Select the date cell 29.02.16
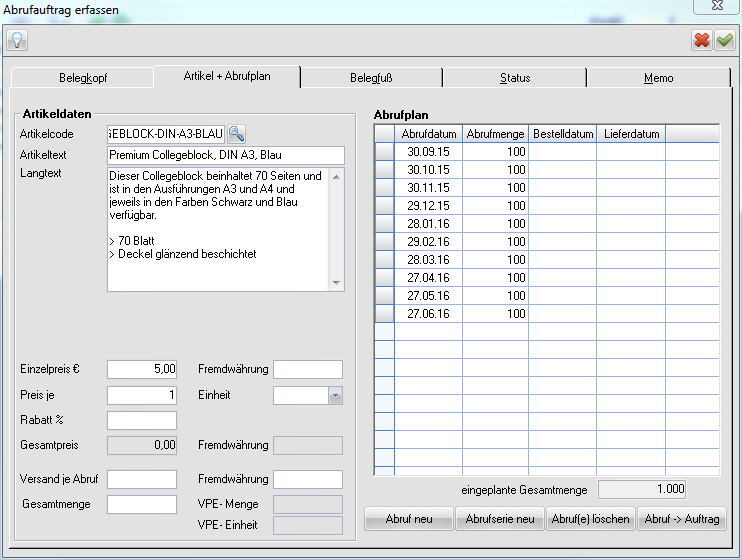 (x=428, y=242)
